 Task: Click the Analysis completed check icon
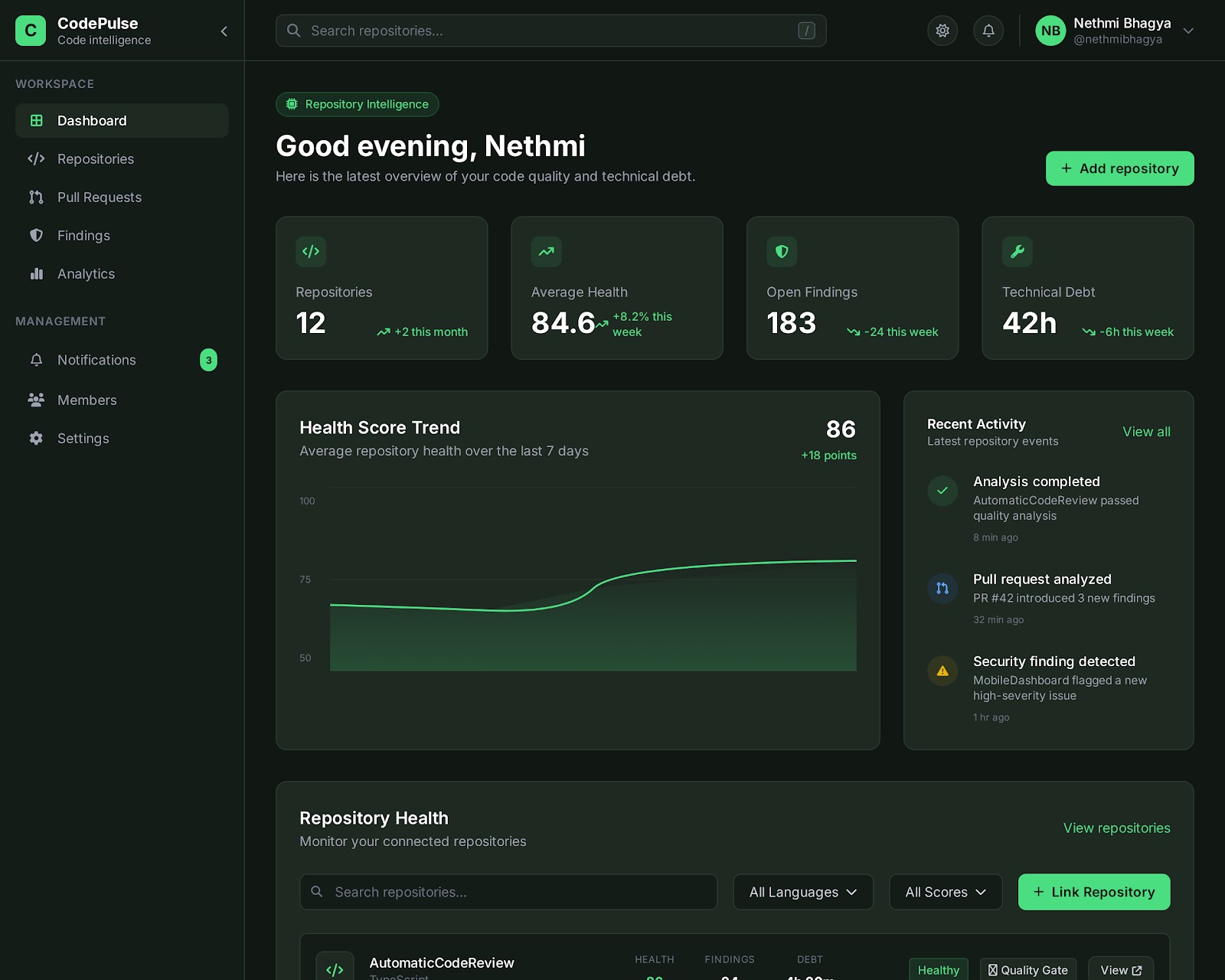pos(942,491)
